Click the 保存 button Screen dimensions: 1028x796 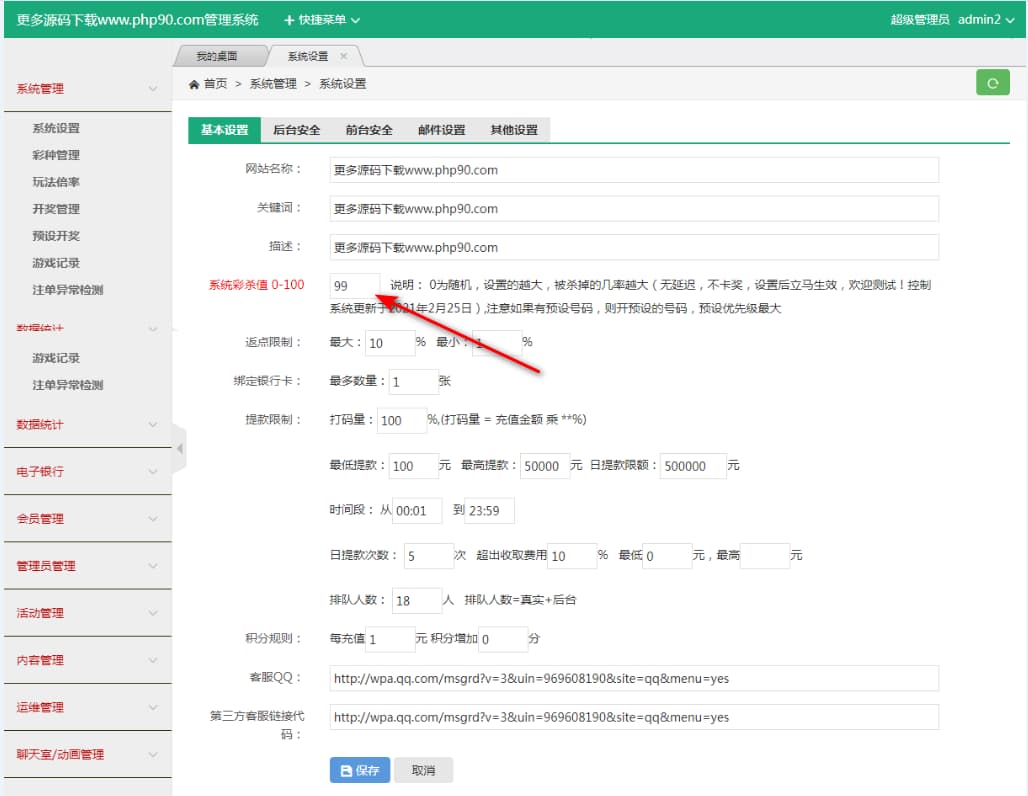tap(360, 770)
